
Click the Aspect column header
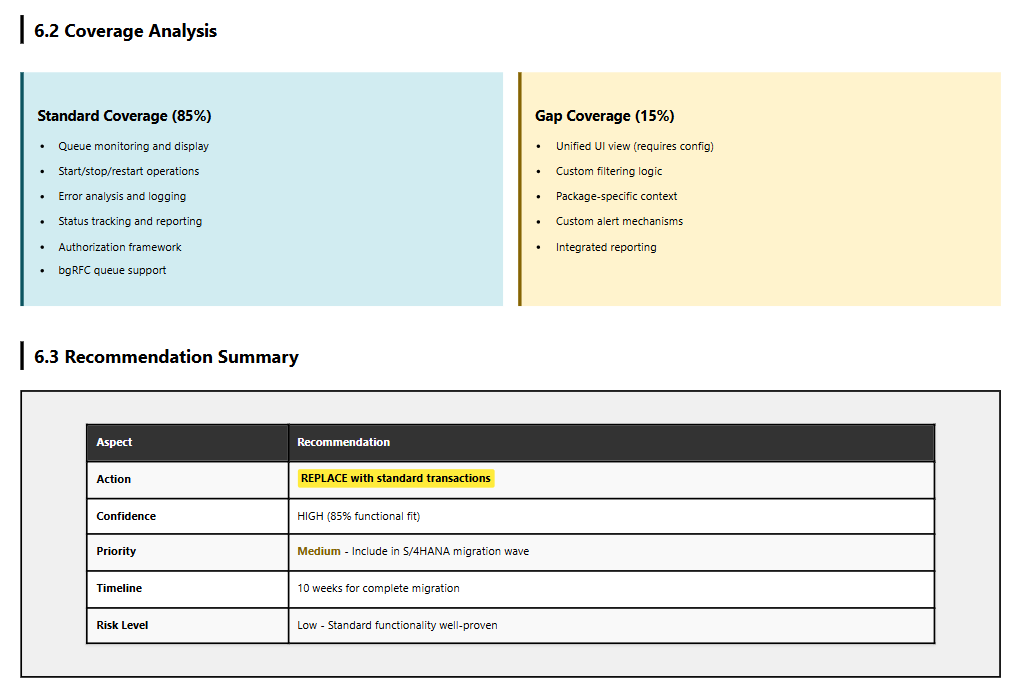[x=114, y=442]
